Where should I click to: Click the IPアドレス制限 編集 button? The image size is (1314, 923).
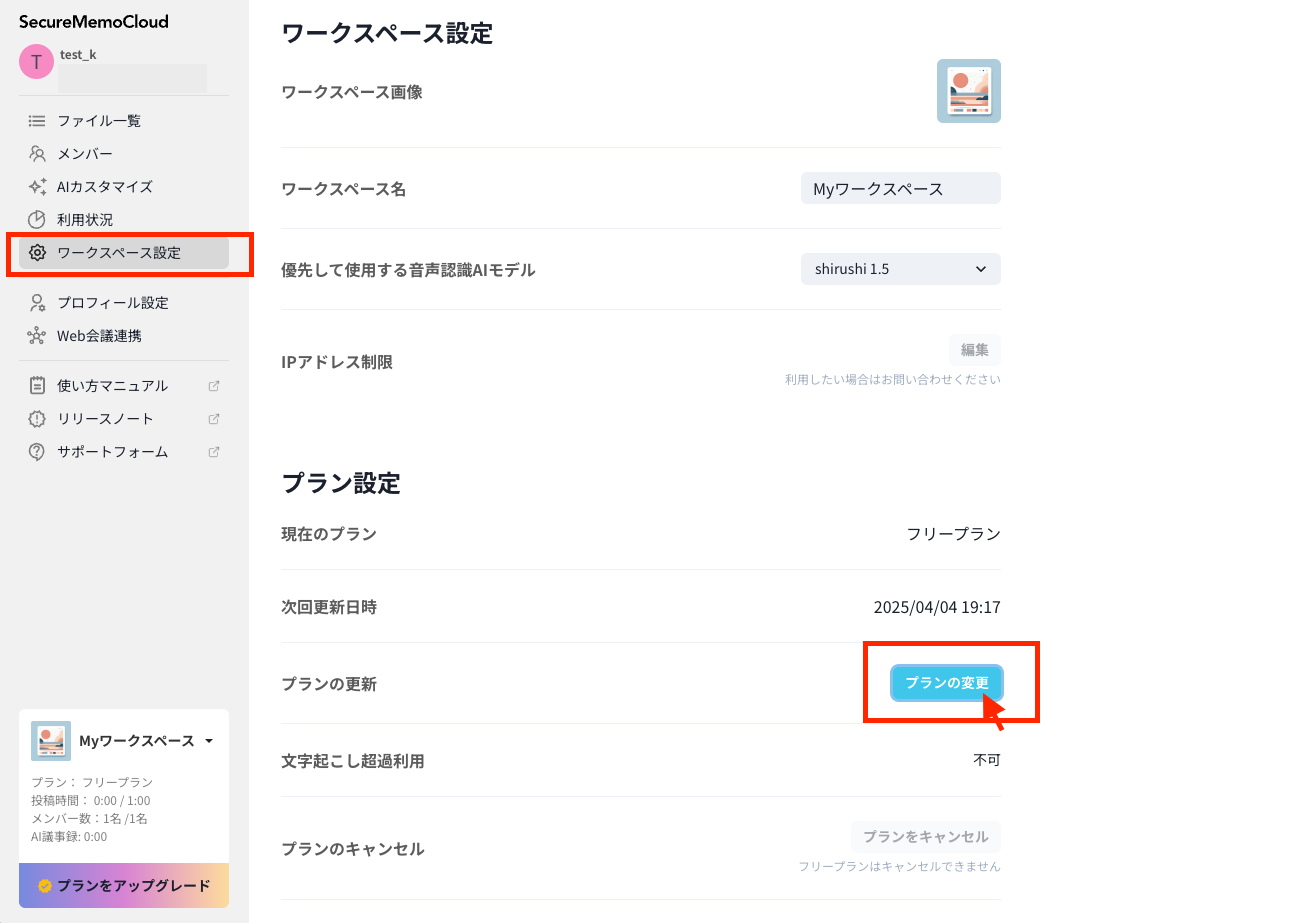coord(974,350)
